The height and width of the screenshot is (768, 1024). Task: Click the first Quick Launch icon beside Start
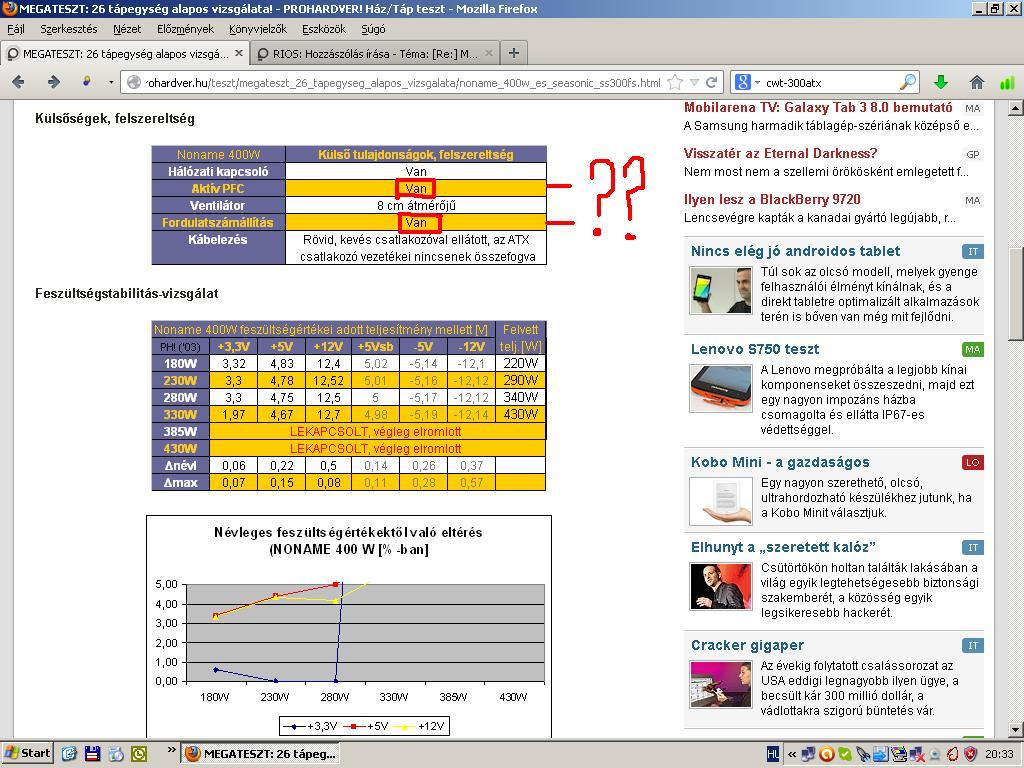(x=69, y=754)
